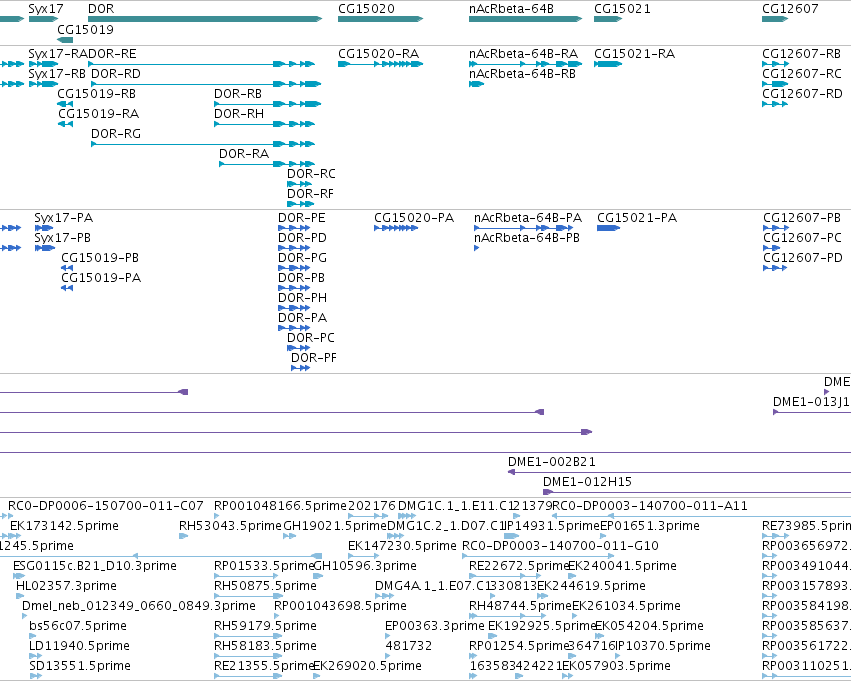Open the CG12607 gene label
The image size is (851, 681).
[790, 9]
